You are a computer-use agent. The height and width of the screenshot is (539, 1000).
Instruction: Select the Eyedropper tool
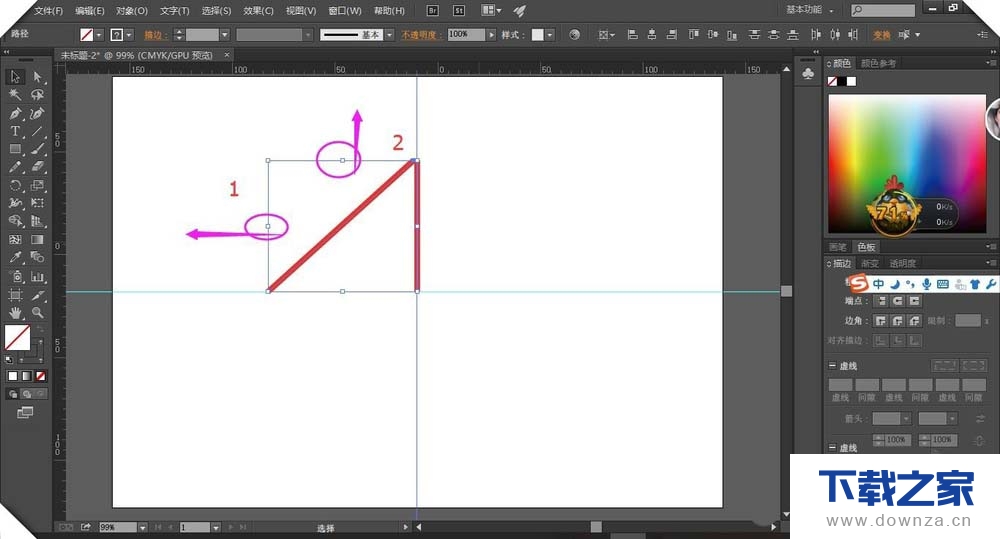(15, 258)
